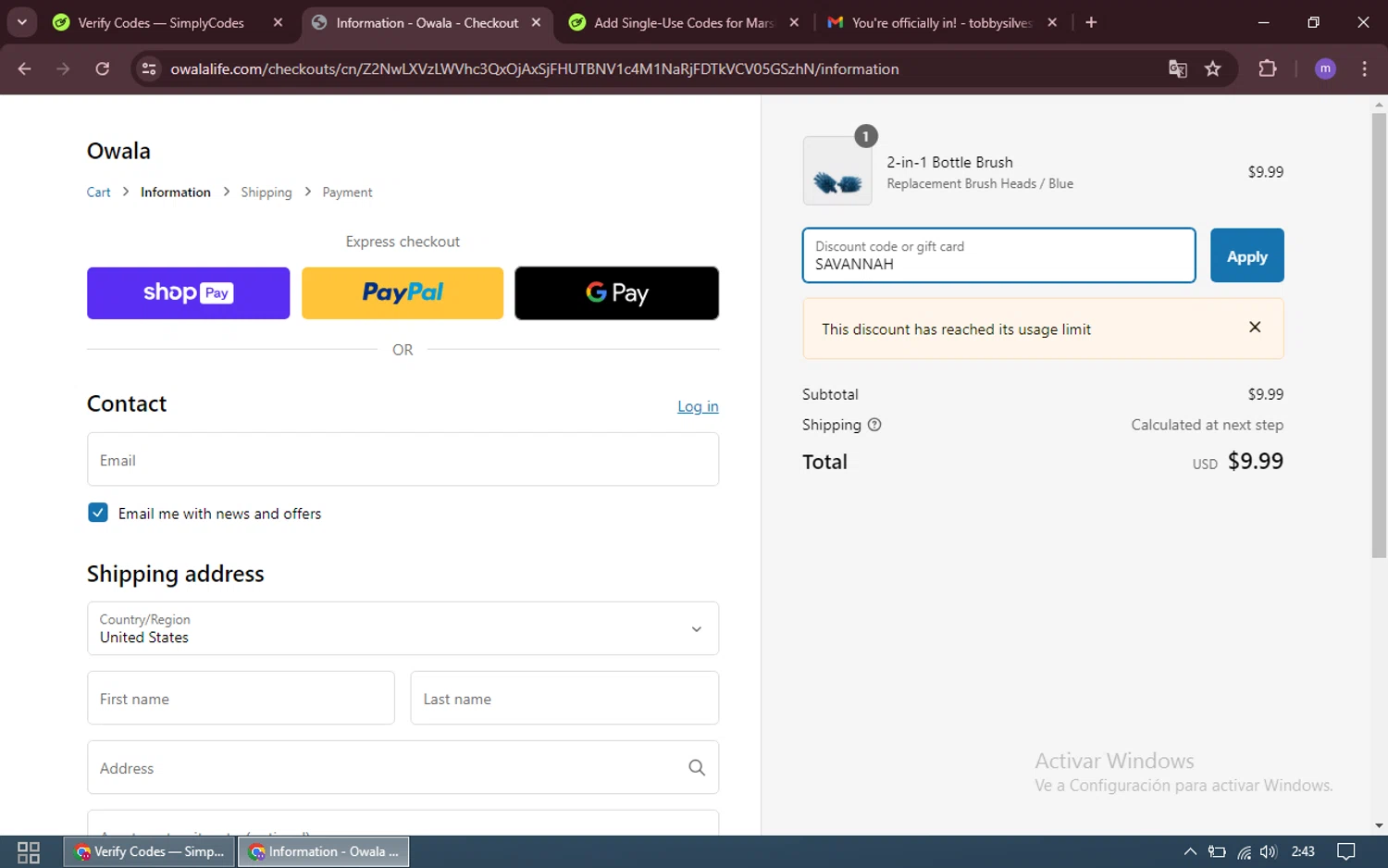Viewport: 1388px width, 868px height.
Task: Click the Total price $9.99
Action: tap(1255, 461)
